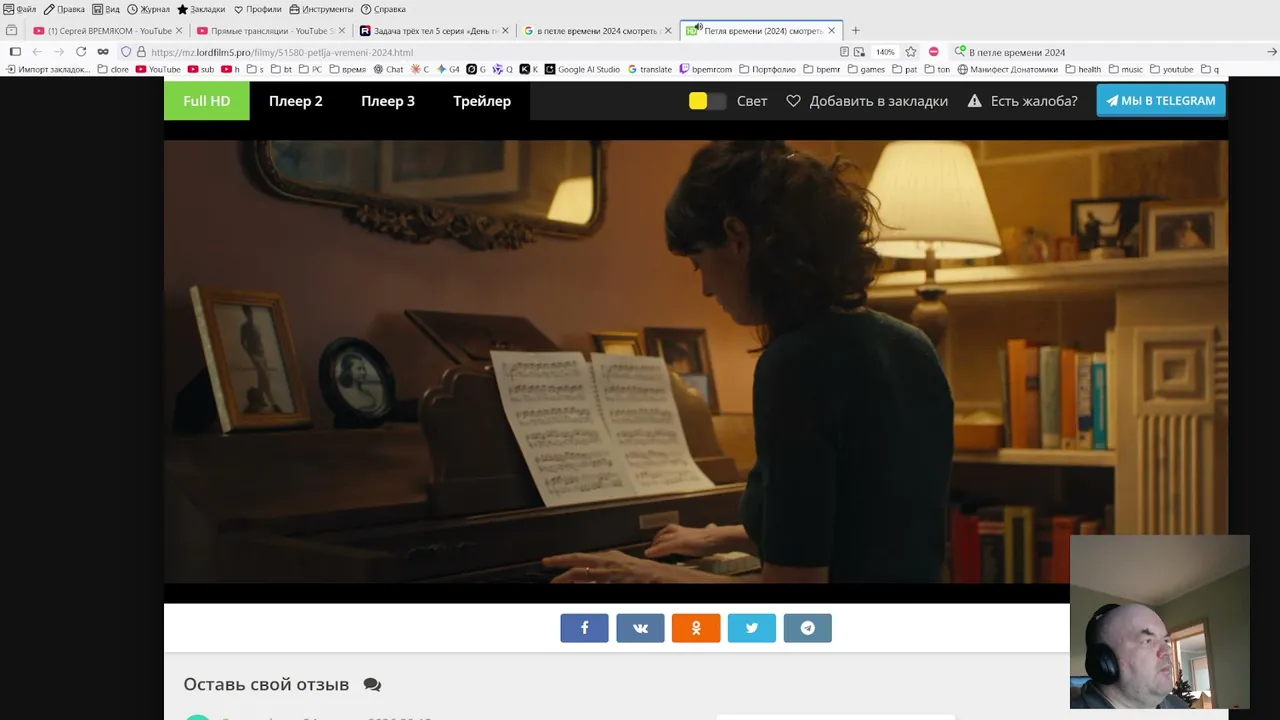Click "Импорт закладок" in bookmarks bar
The height and width of the screenshot is (720, 1280).
click(x=48, y=69)
